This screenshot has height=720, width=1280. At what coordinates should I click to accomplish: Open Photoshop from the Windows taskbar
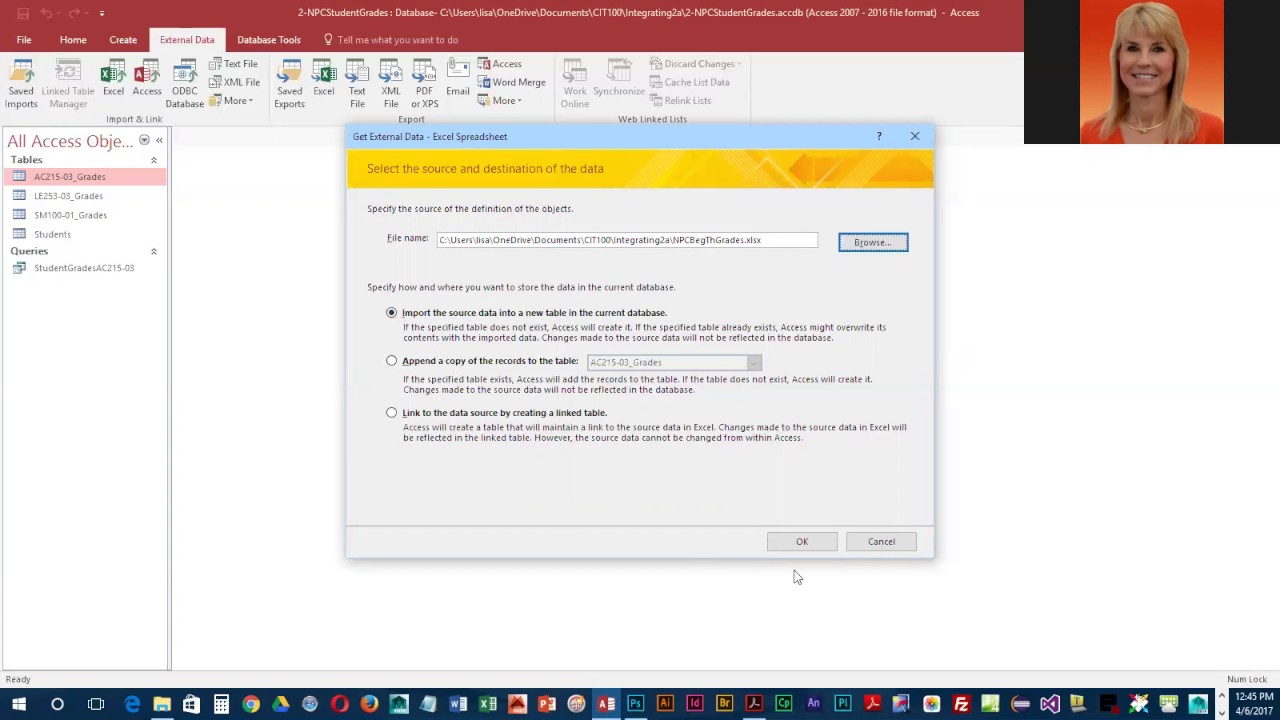pos(635,704)
